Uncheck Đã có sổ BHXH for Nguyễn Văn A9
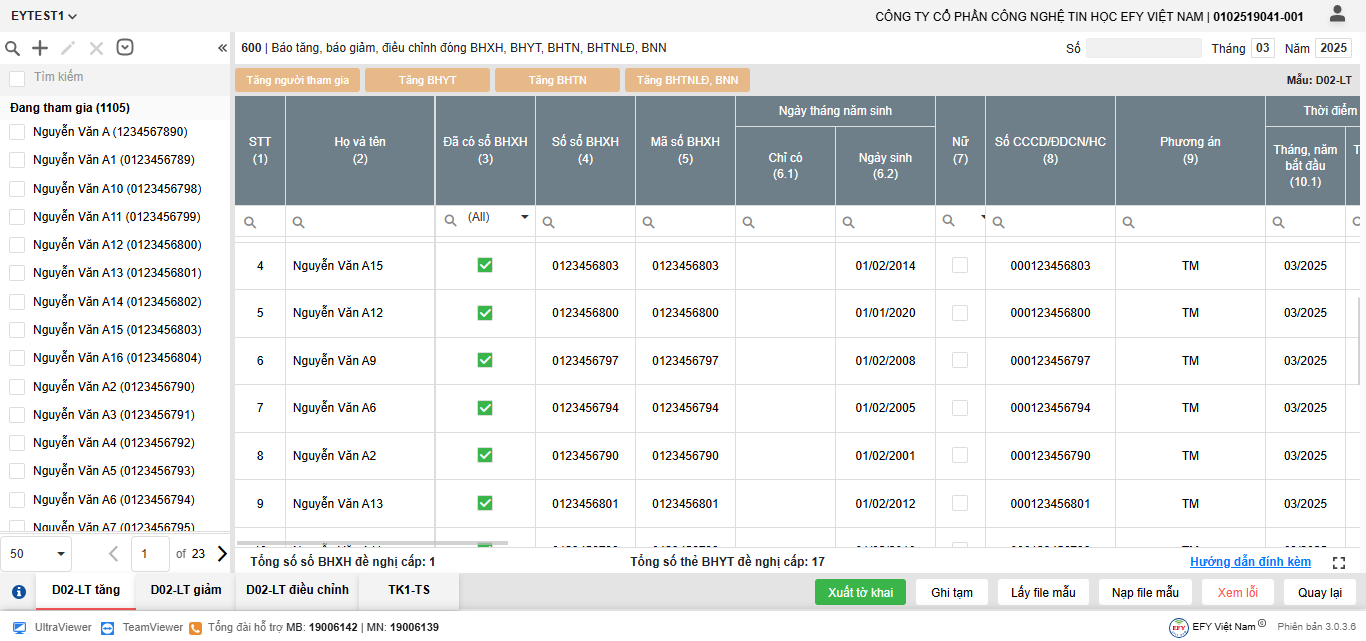The image size is (1366, 641). click(x=485, y=360)
